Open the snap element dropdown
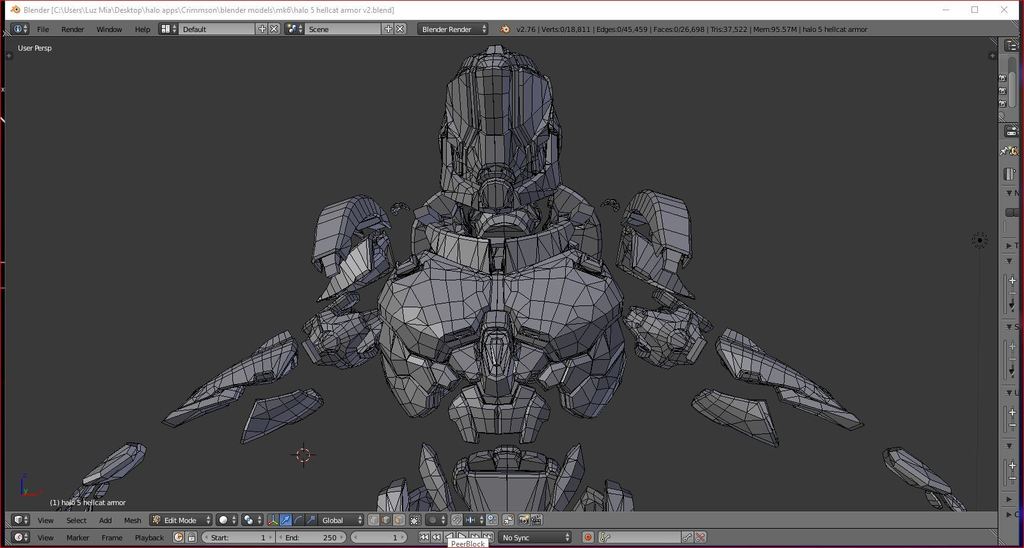Screen dimensions: 1024x548 coord(475,520)
